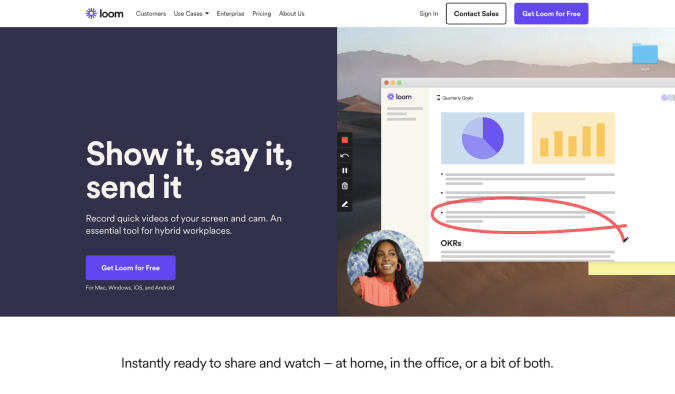Expand the Use Cases dropdown menu
Screen dimensions: 675x394
[191, 14]
